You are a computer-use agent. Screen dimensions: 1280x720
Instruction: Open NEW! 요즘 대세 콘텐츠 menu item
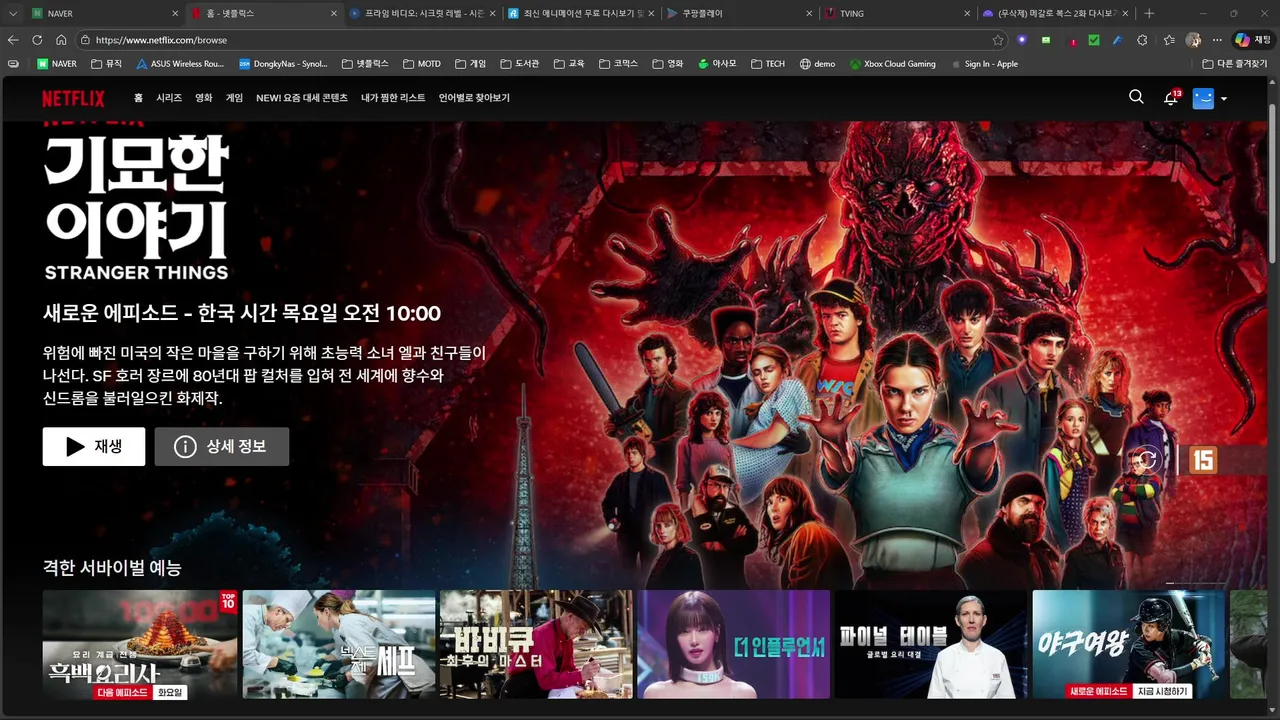point(302,98)
